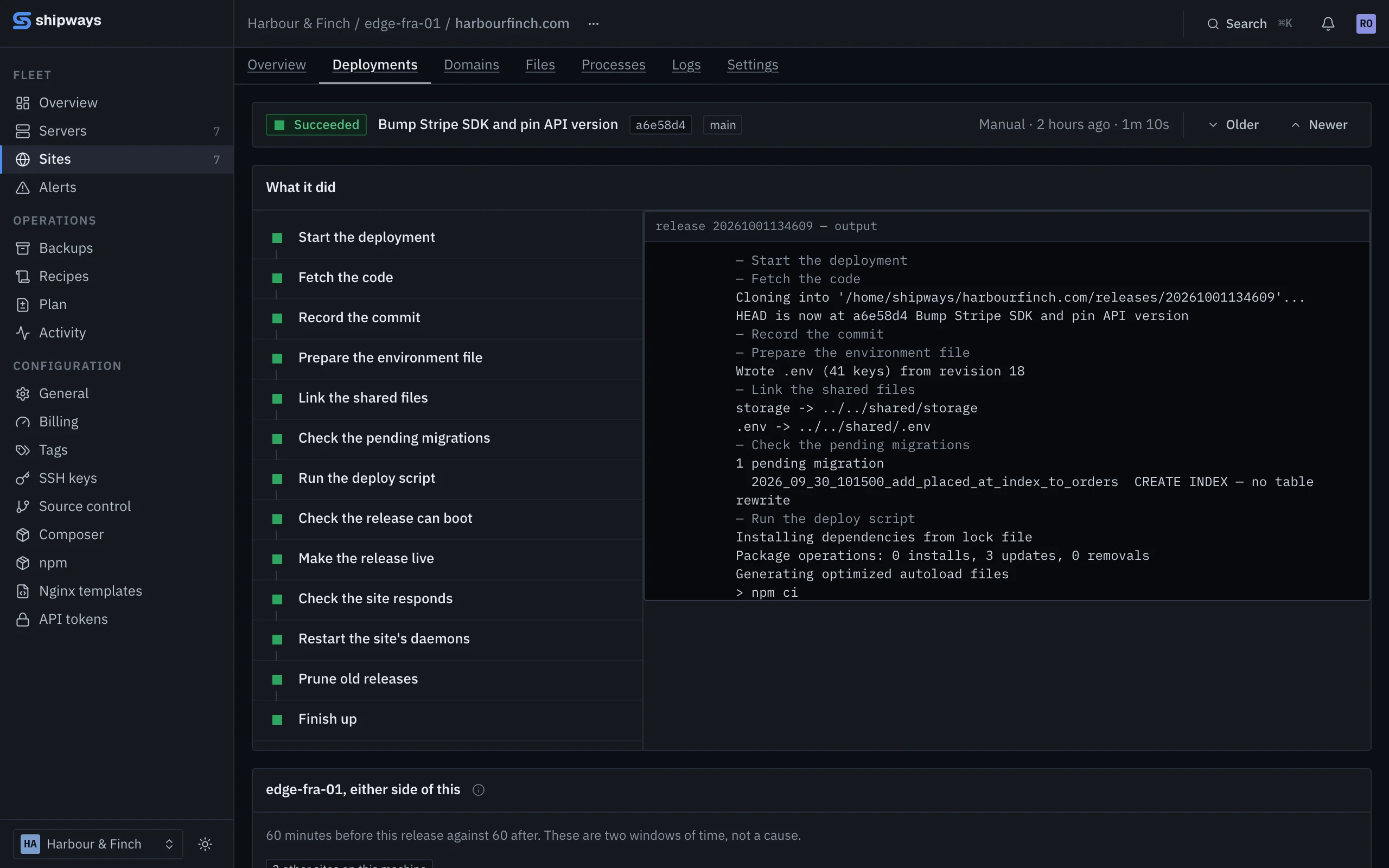1389x868 pixels.
Task: Open the RO user avatar menu
Action: [1366, 23]
